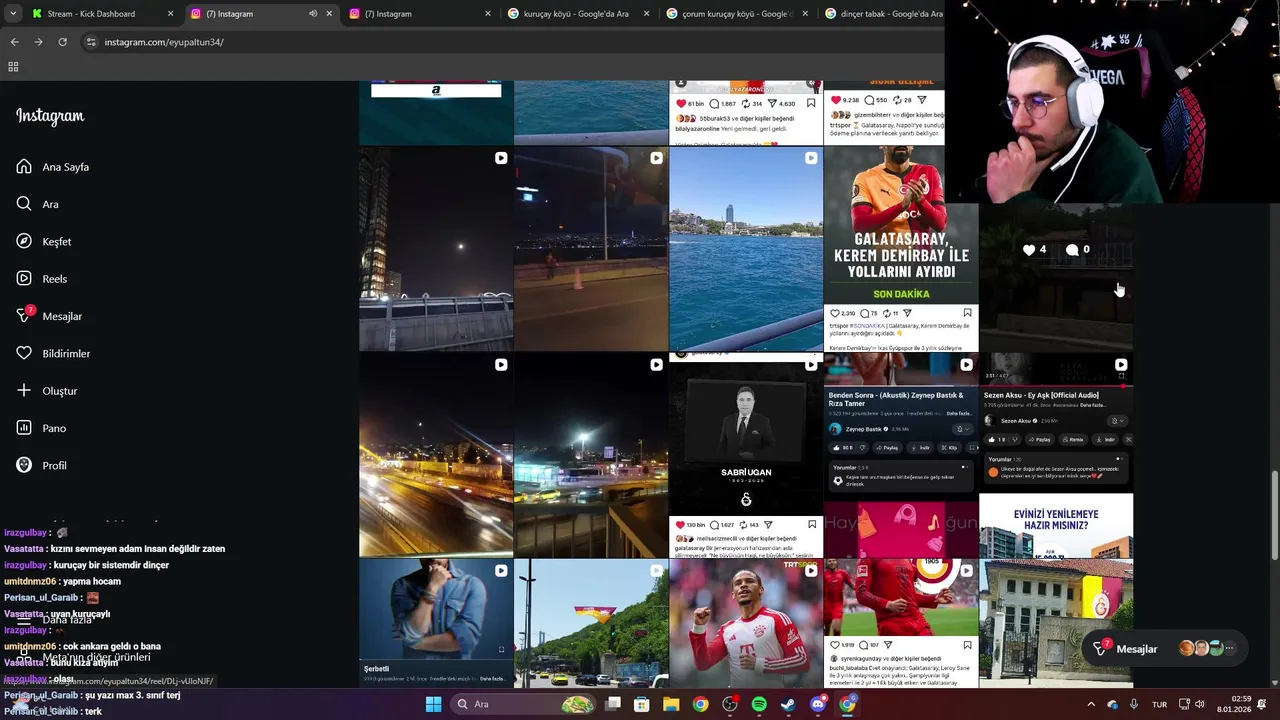The width and height of the screenshot is (1280, 720).
Task: Open the Bayern player in white jersey reel
Action: (x=746, y=623)
